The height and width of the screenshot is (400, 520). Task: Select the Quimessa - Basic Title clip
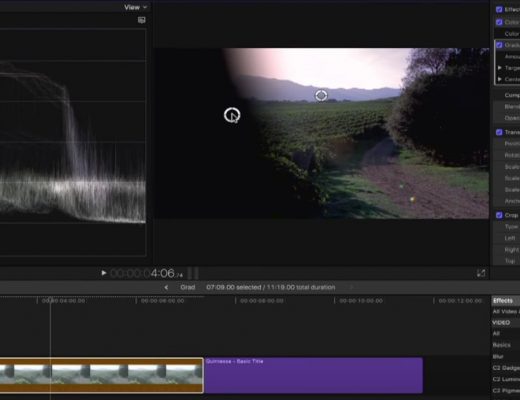click(314, 375)
